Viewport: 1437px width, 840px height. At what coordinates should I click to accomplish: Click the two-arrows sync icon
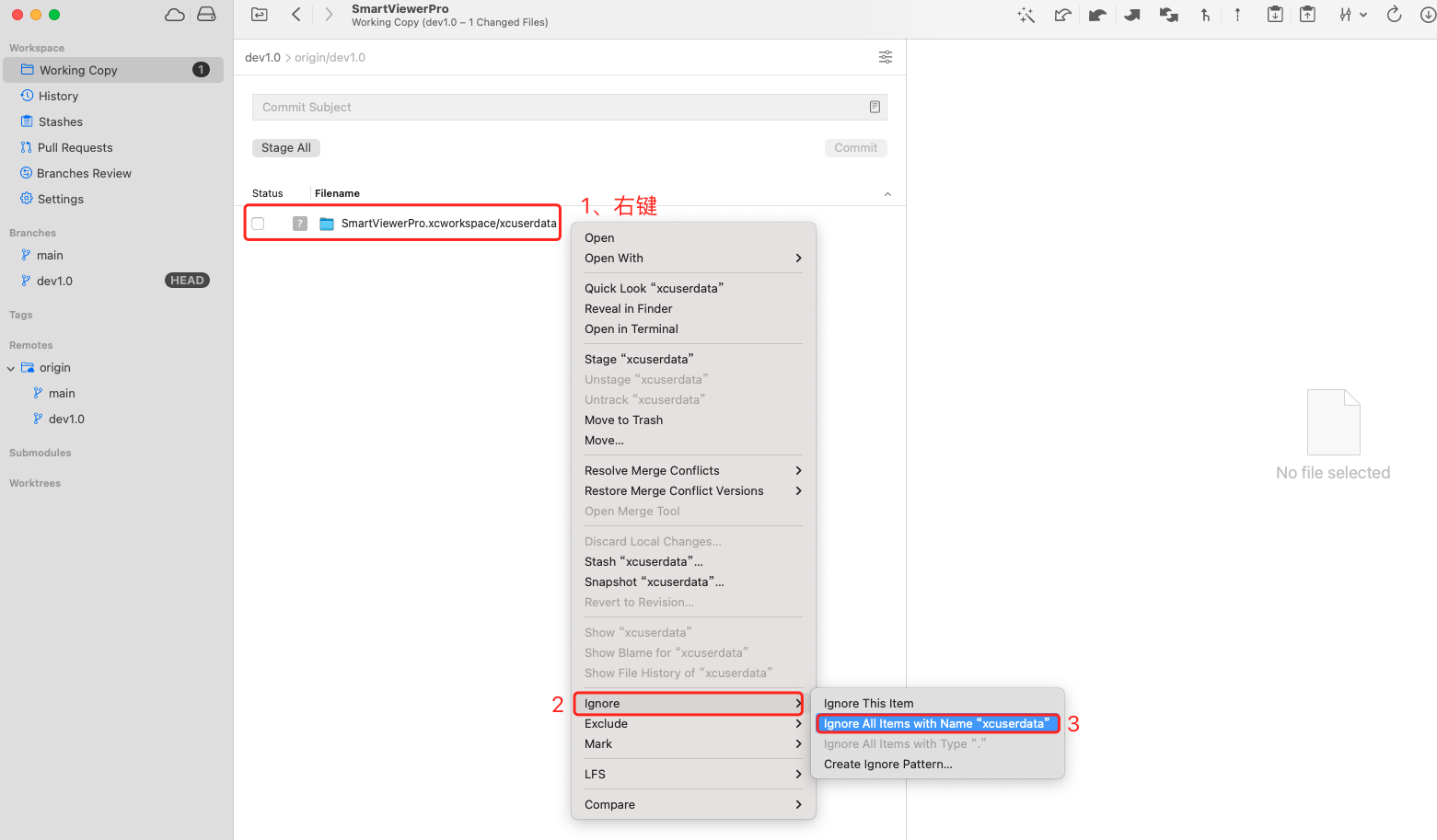(1168, 15)
